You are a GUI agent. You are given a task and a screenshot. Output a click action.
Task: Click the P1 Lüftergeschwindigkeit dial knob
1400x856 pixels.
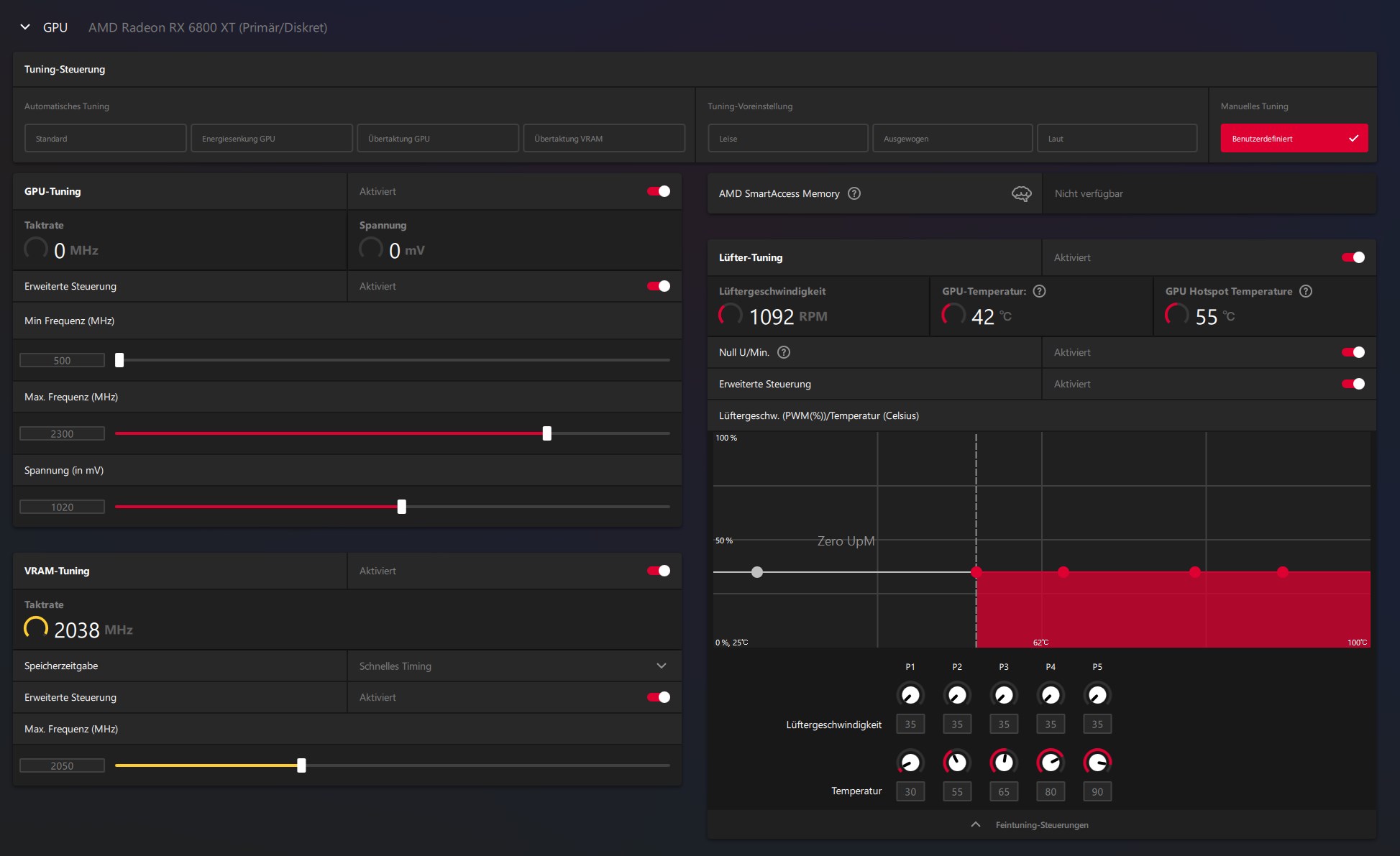point(910,695)
